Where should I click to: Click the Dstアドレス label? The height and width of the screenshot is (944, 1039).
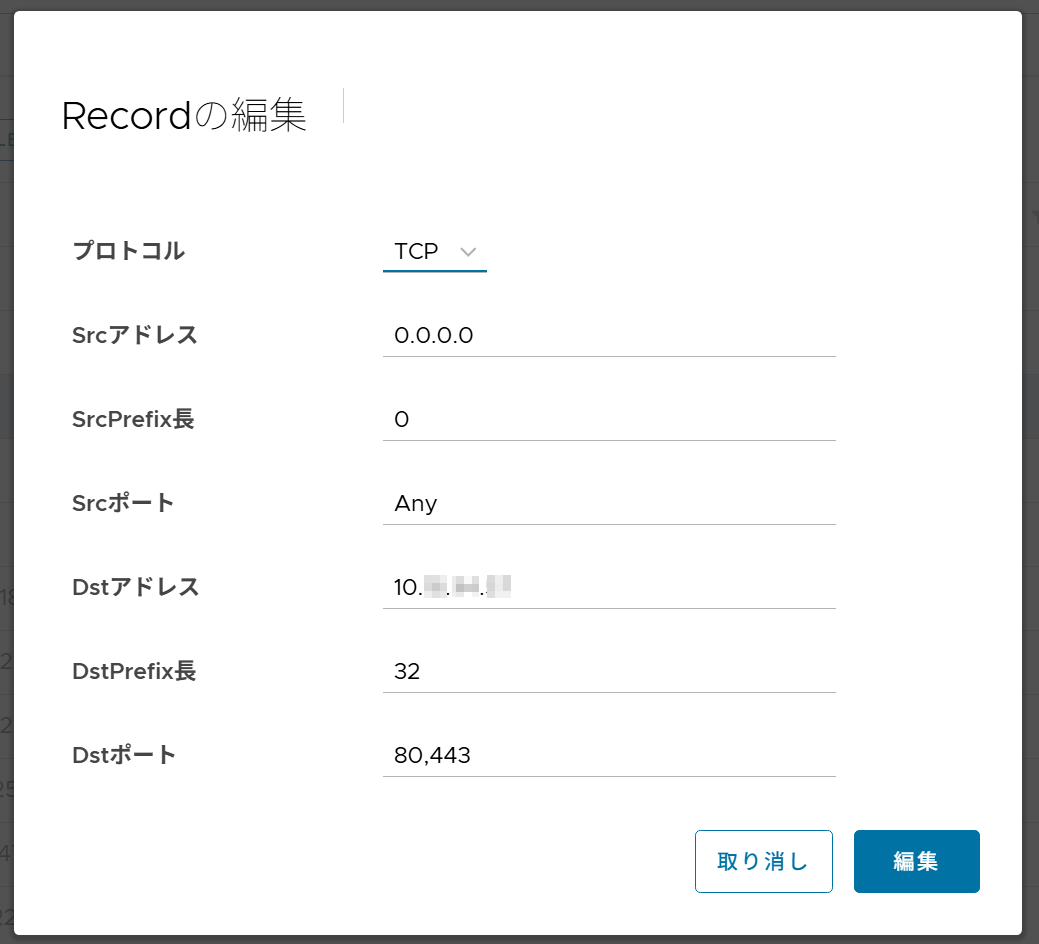coord(136,587)
